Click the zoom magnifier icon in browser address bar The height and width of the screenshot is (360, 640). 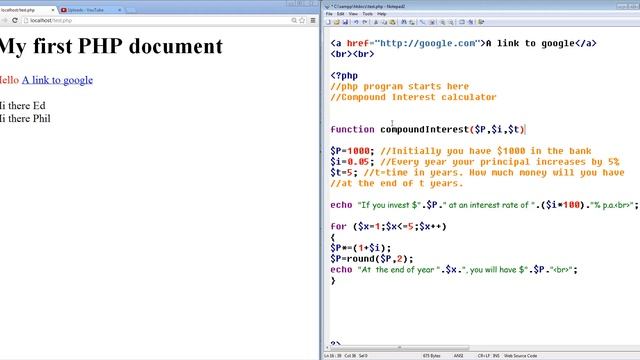(x=294, y=20)
